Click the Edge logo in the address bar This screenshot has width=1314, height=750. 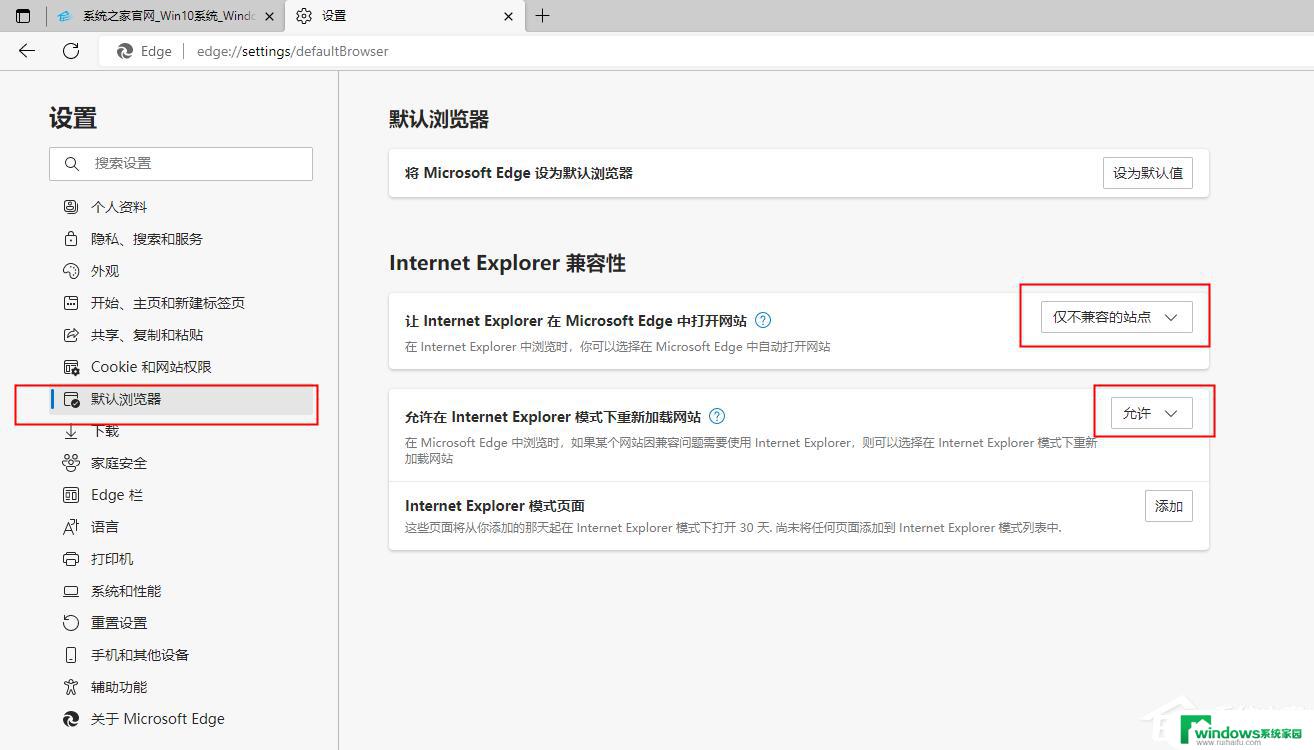pos(125,51)
